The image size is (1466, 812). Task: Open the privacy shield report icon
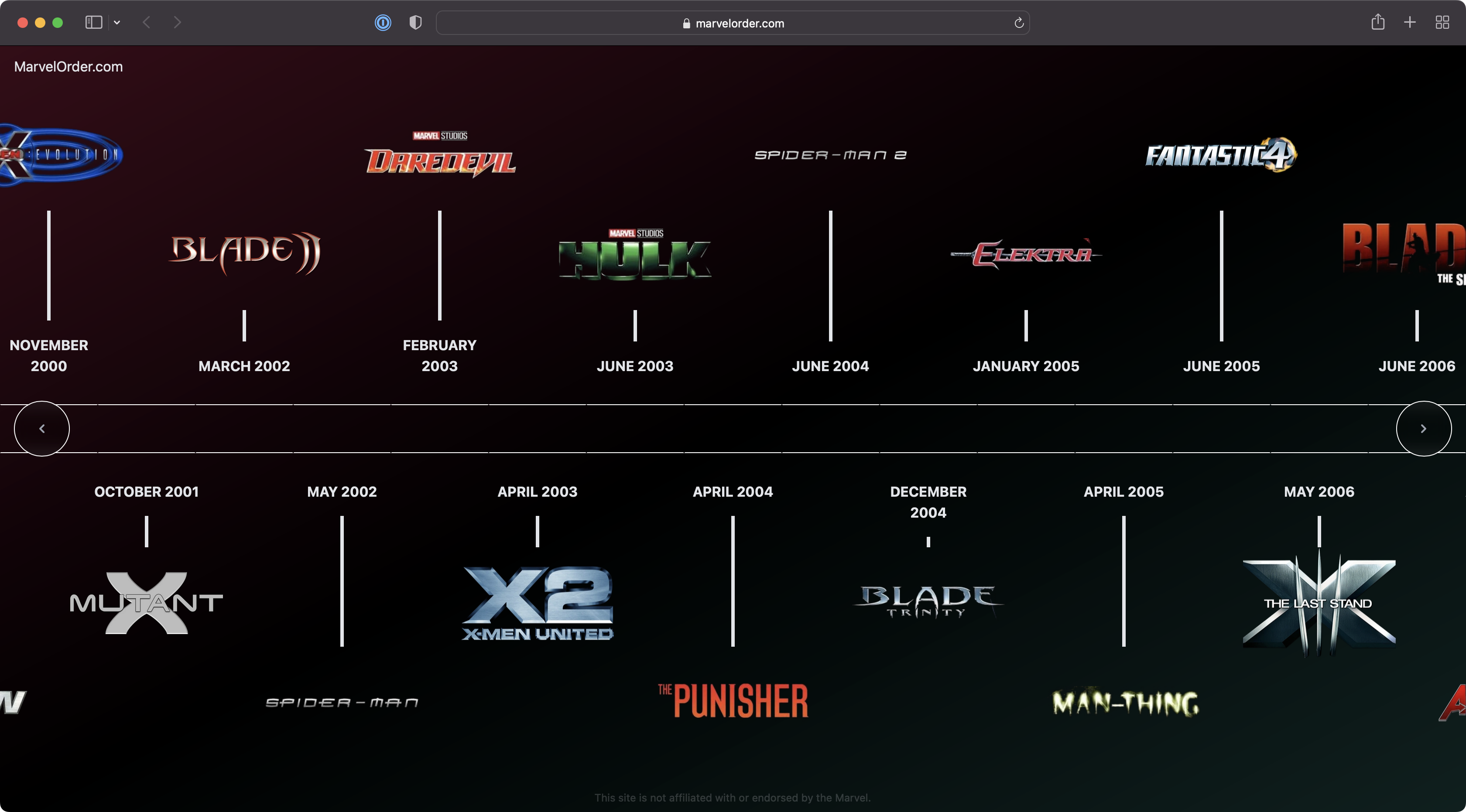click(x=415, y=23)
